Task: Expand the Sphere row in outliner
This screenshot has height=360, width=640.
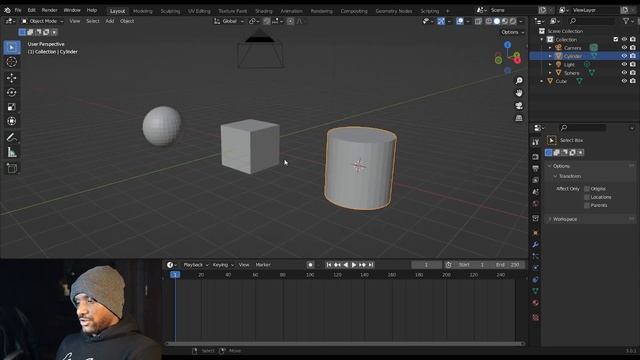Action: [550, 73]
